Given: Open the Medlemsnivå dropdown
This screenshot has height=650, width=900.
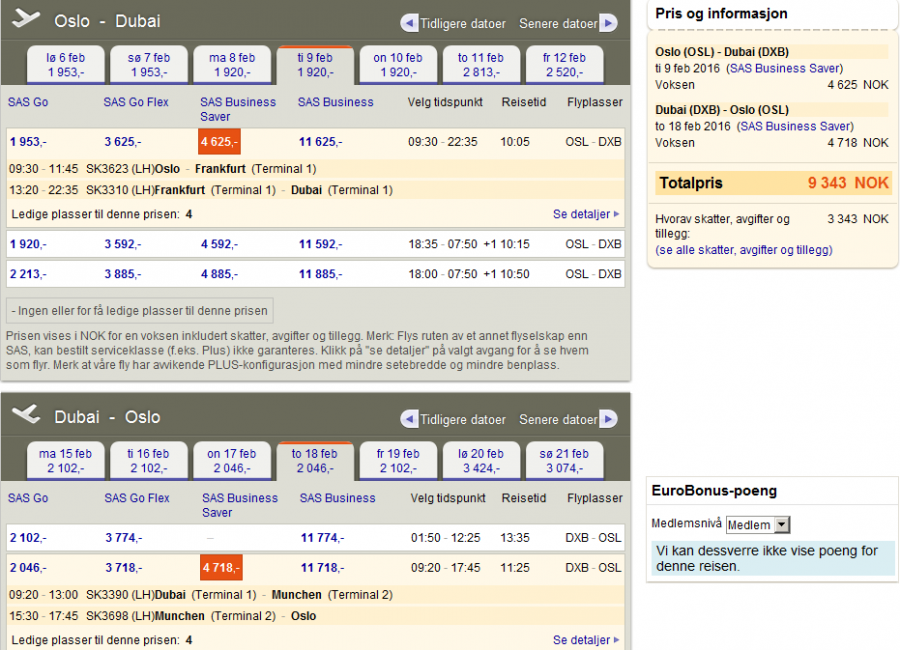Looking at the screenshot, I should [x=757, y=524].
